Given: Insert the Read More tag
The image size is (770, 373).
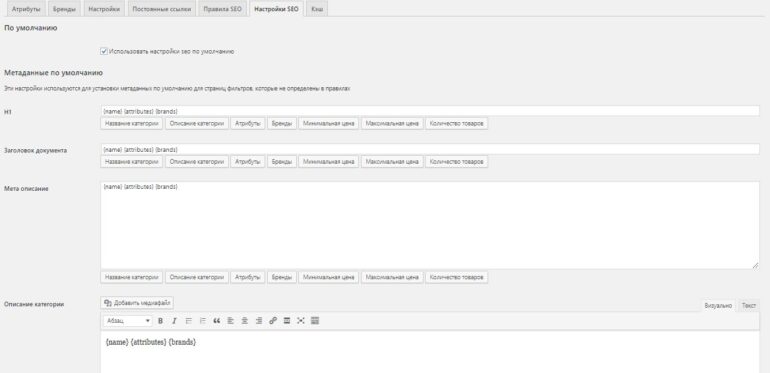Looking at the screenshot, I should (287, 321).
